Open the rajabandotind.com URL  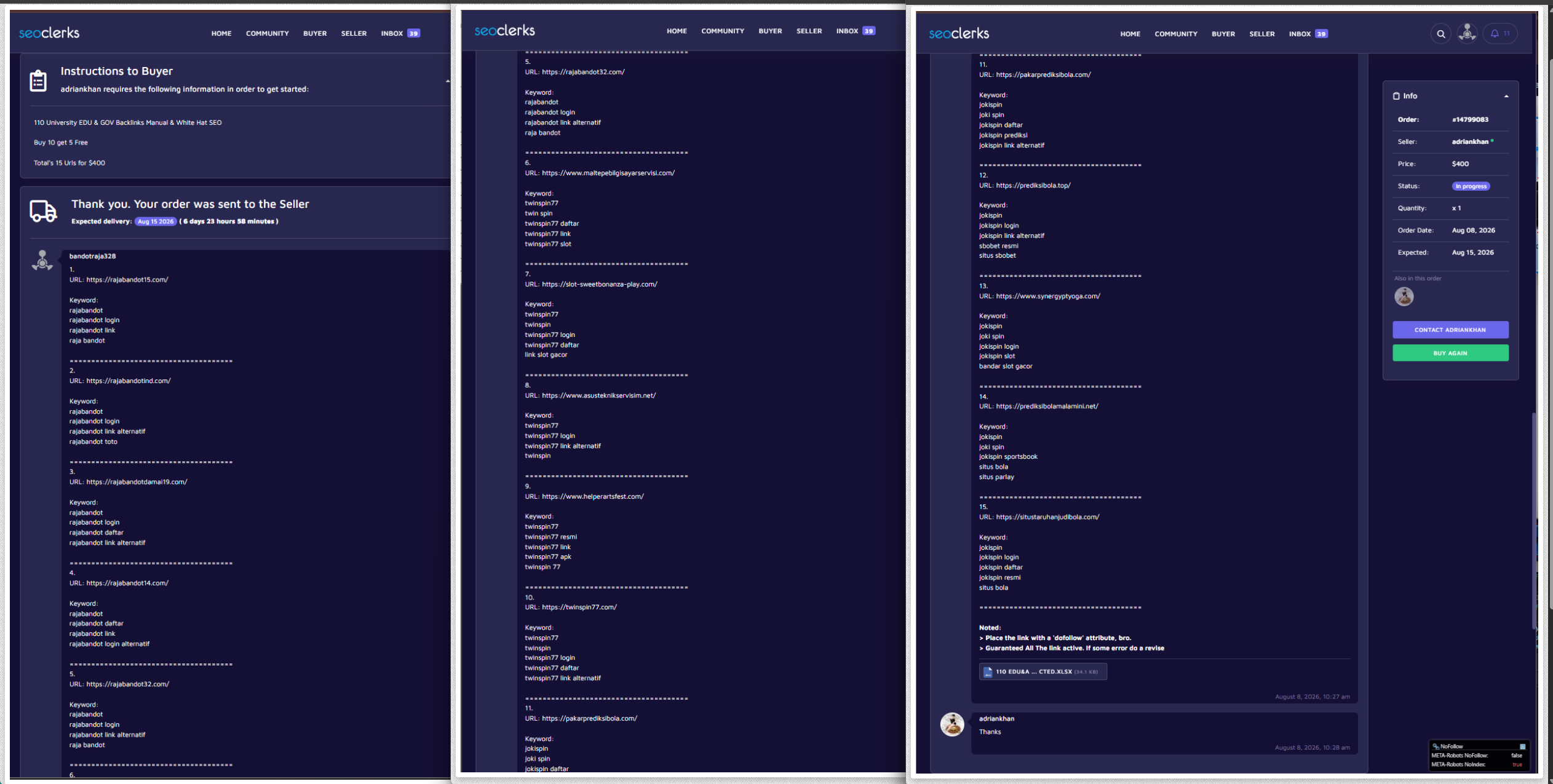(x=129, y=381)
